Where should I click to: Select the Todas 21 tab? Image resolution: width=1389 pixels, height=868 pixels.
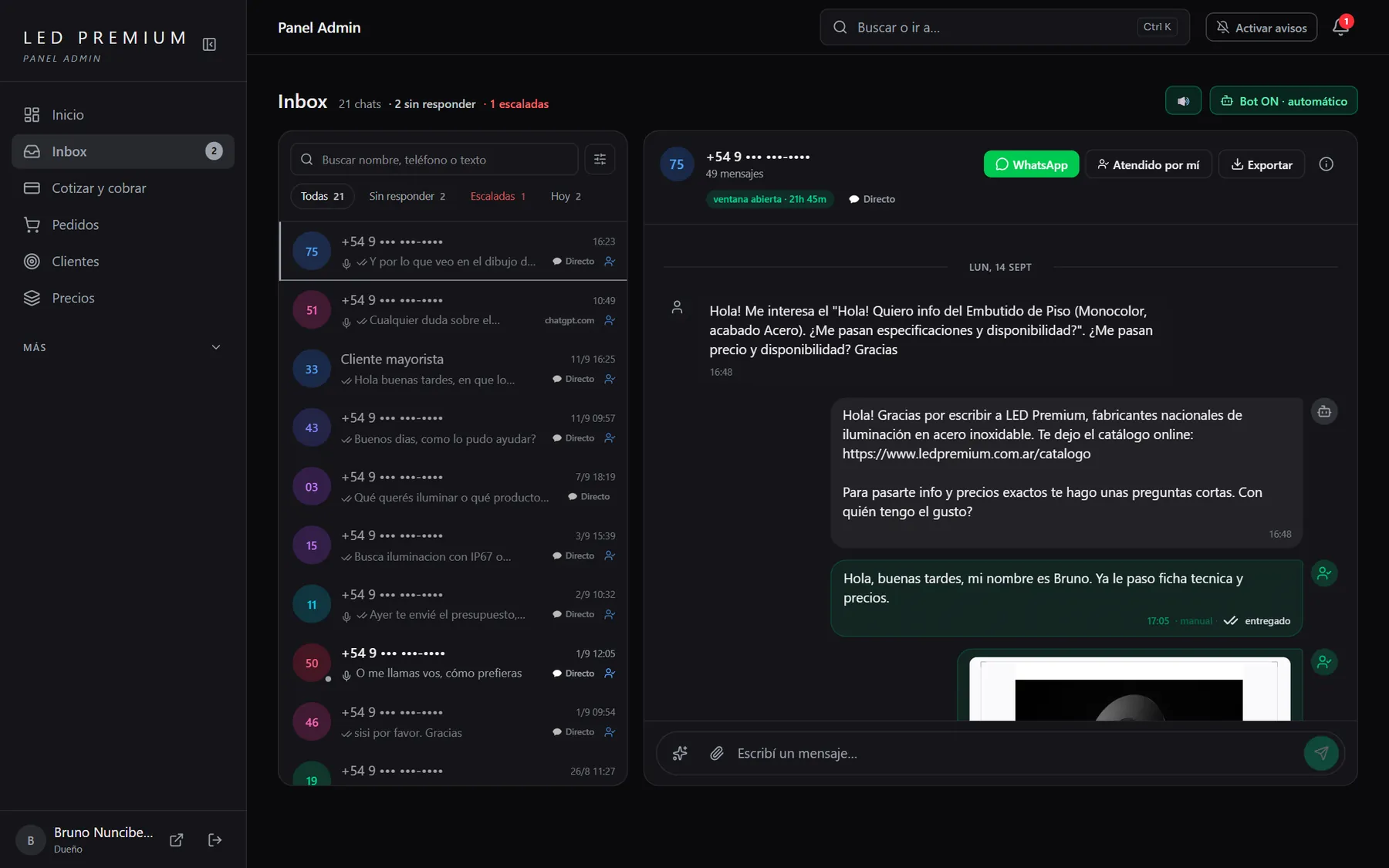322,197
